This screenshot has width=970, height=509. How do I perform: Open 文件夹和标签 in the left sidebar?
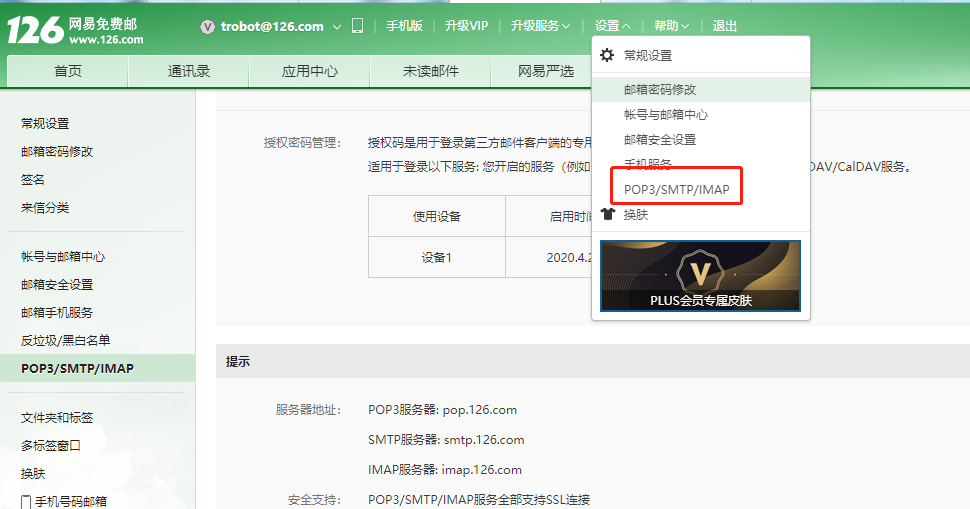click(57, 417)
